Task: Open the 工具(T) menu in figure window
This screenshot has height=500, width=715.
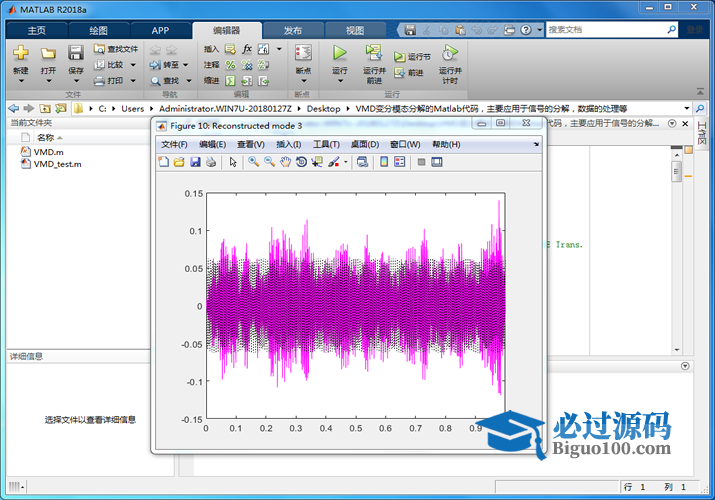Action: pyautogui.click(x=326, y=144)
